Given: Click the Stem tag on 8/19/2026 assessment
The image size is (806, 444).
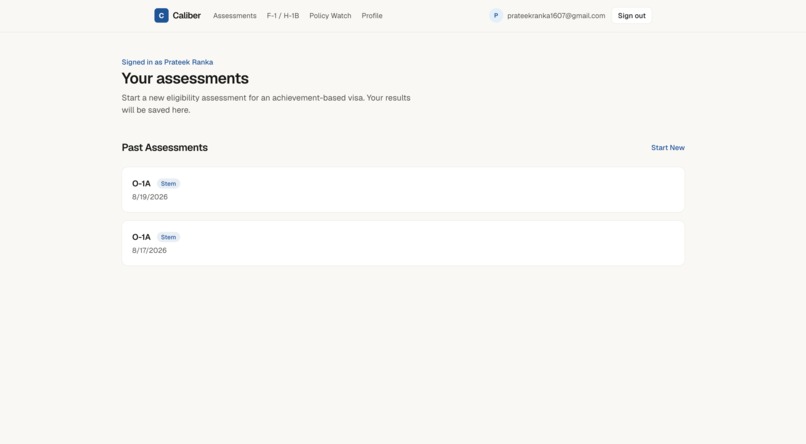Looking at the screenshot, I should click(x=168, y=183).
